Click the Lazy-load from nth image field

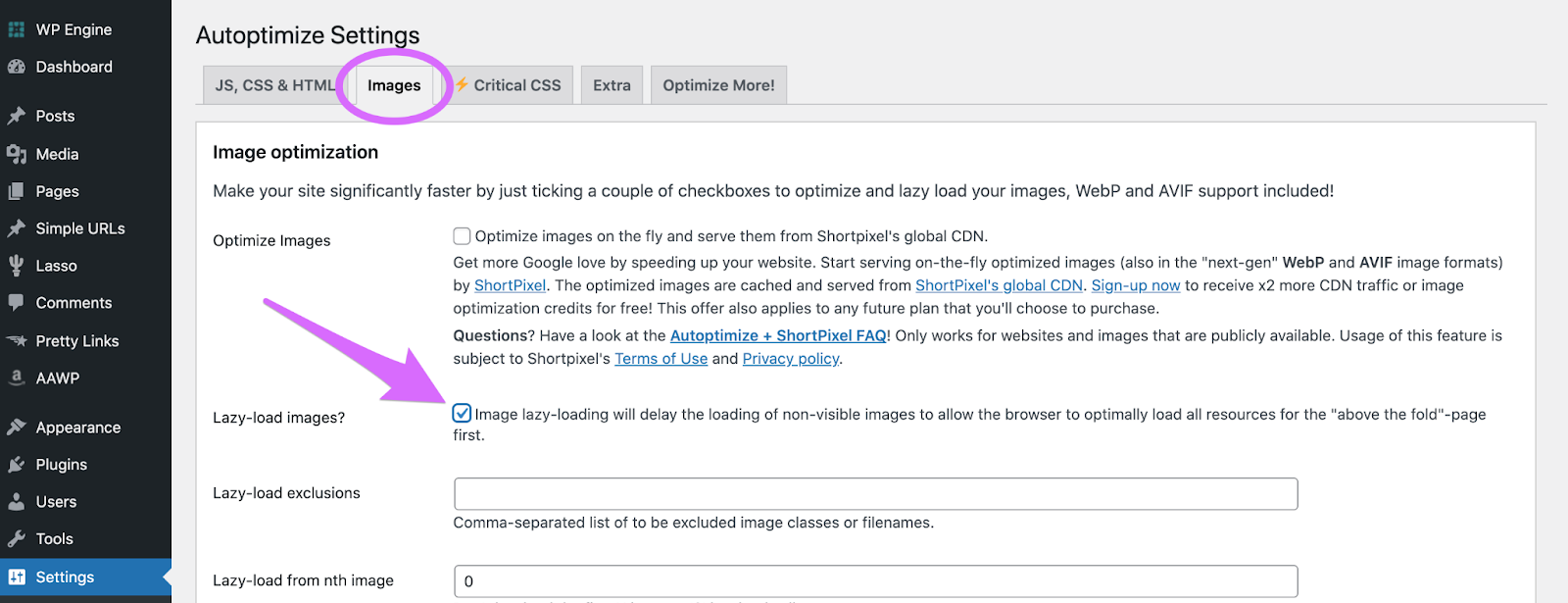[x=876, y=581]
